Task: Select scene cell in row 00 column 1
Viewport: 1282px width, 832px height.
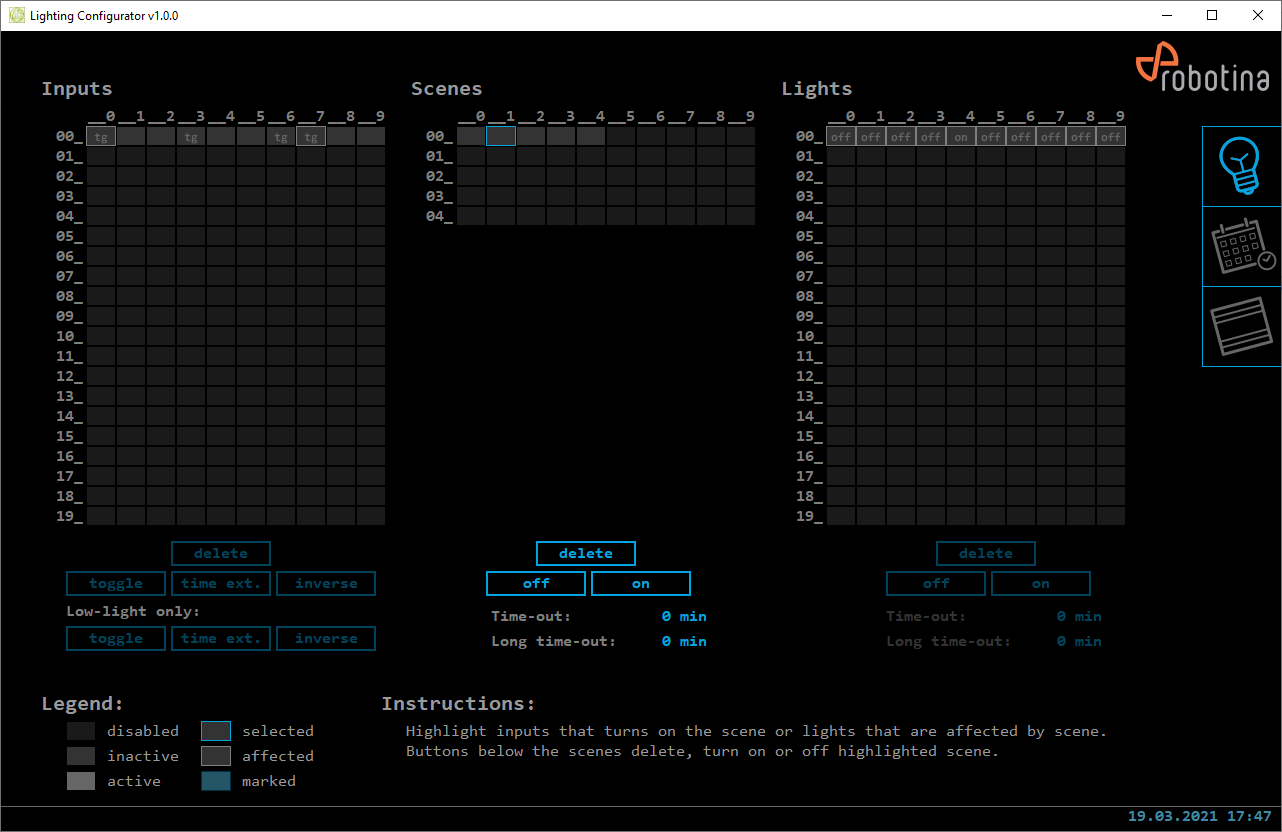Action: click(x=501, y=137)
